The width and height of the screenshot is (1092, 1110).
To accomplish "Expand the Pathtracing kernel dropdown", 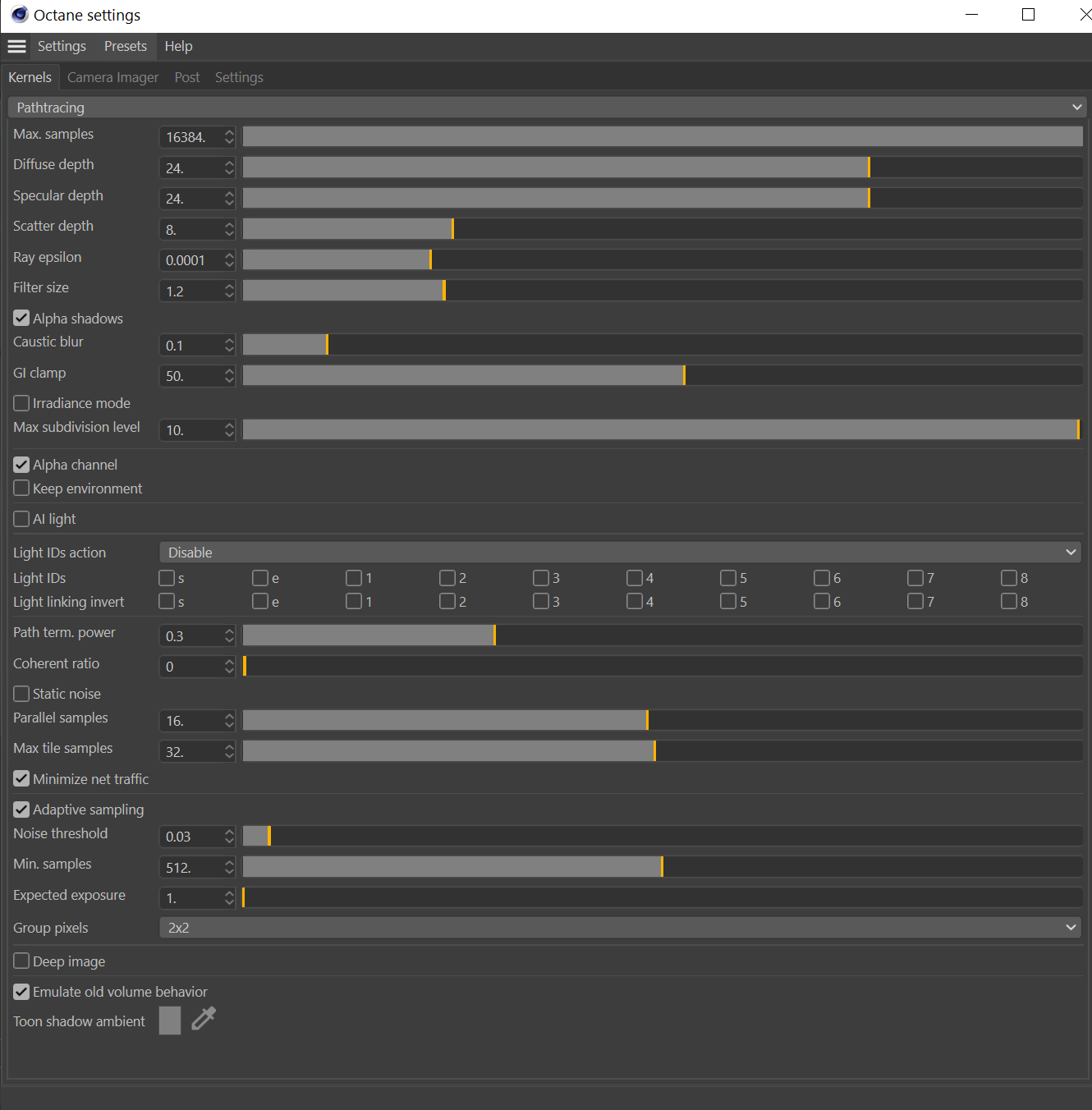I will 546,108.
